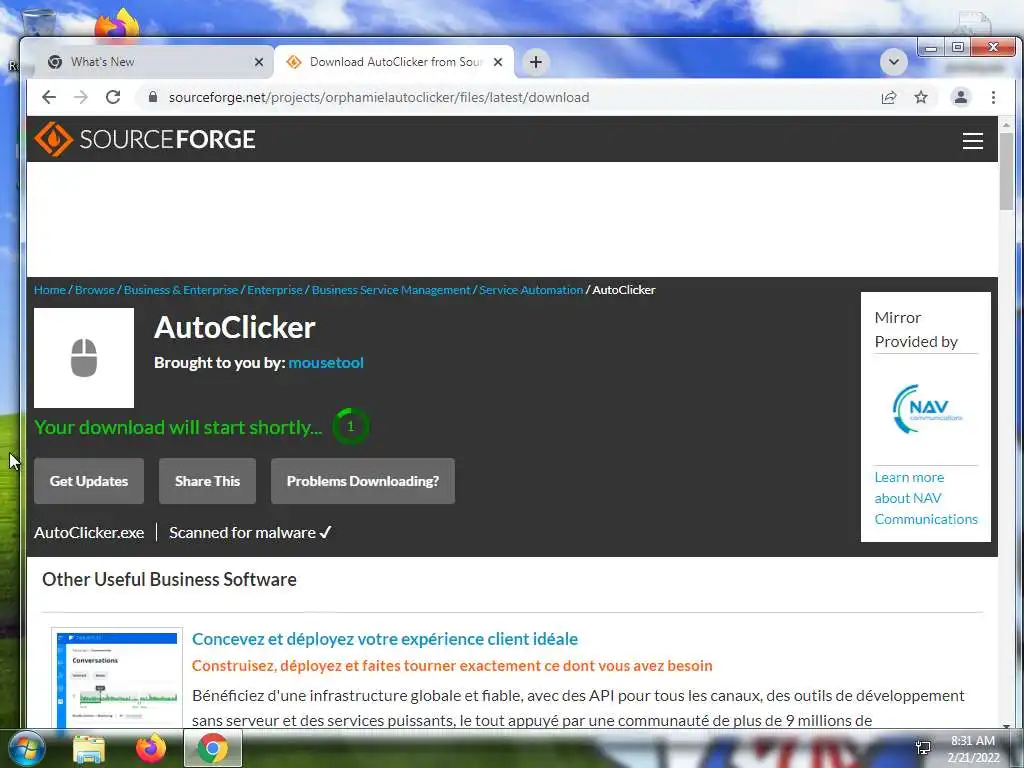
Task: Open a new tab with the plus button
Action: (x=536, y=62)
